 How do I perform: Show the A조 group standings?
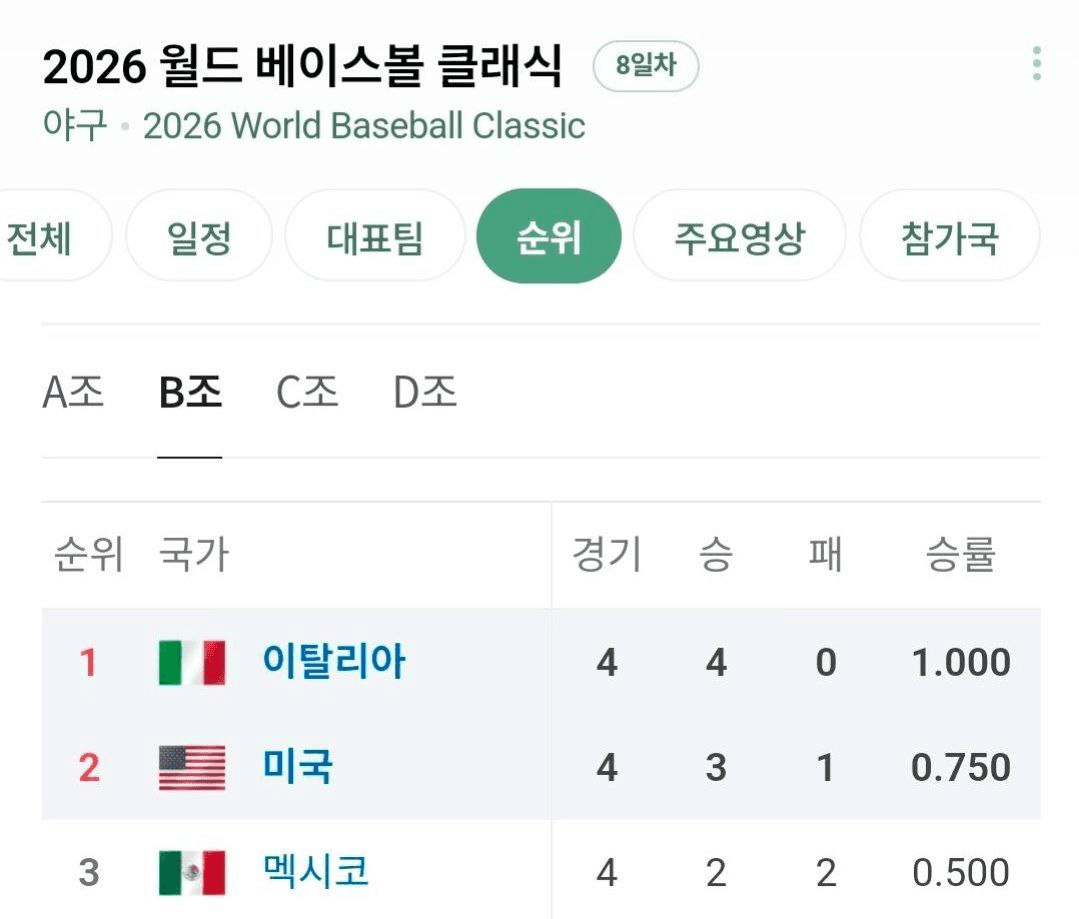73,393
